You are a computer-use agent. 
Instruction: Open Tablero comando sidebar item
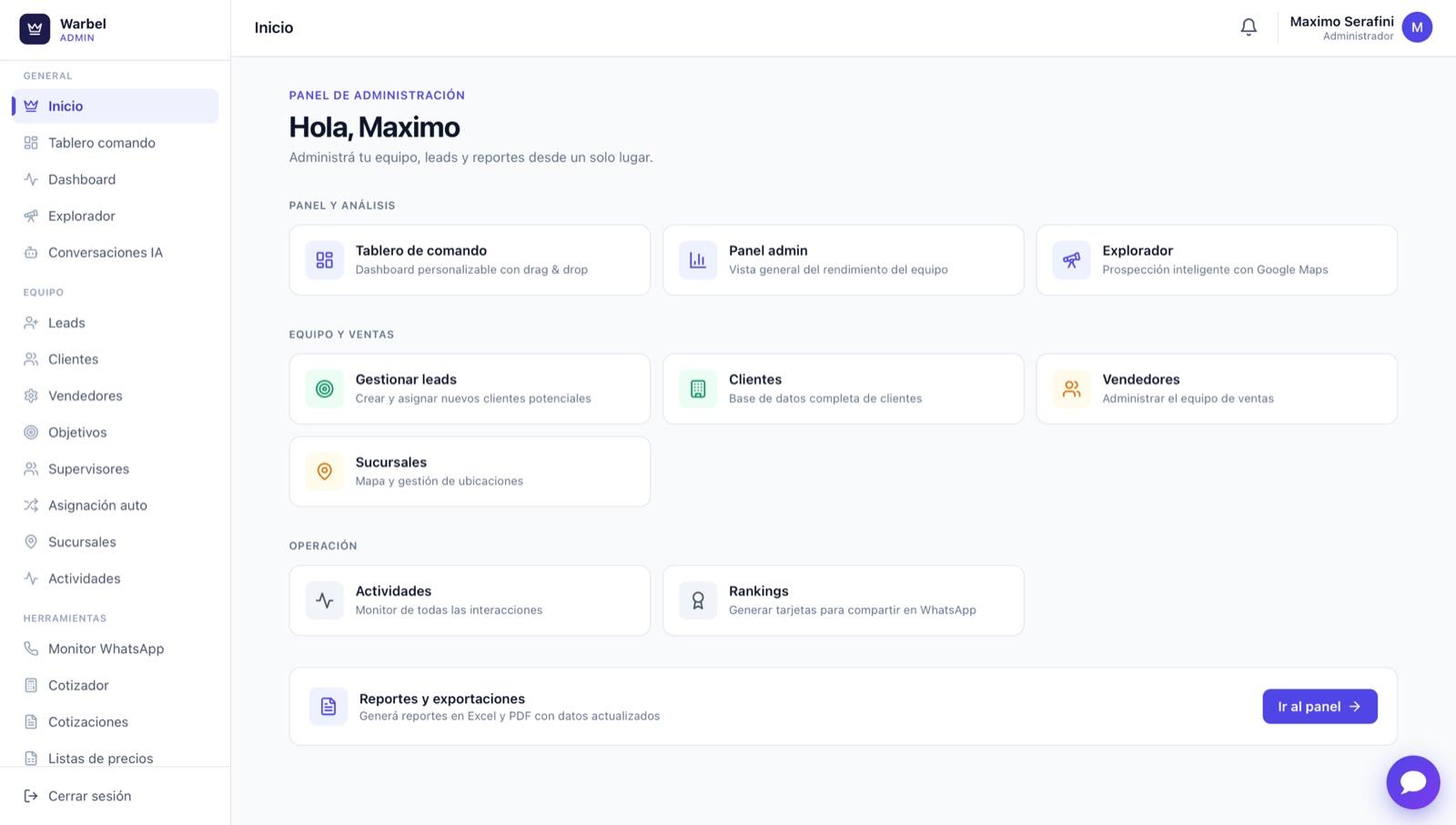[x=116, y=143]
